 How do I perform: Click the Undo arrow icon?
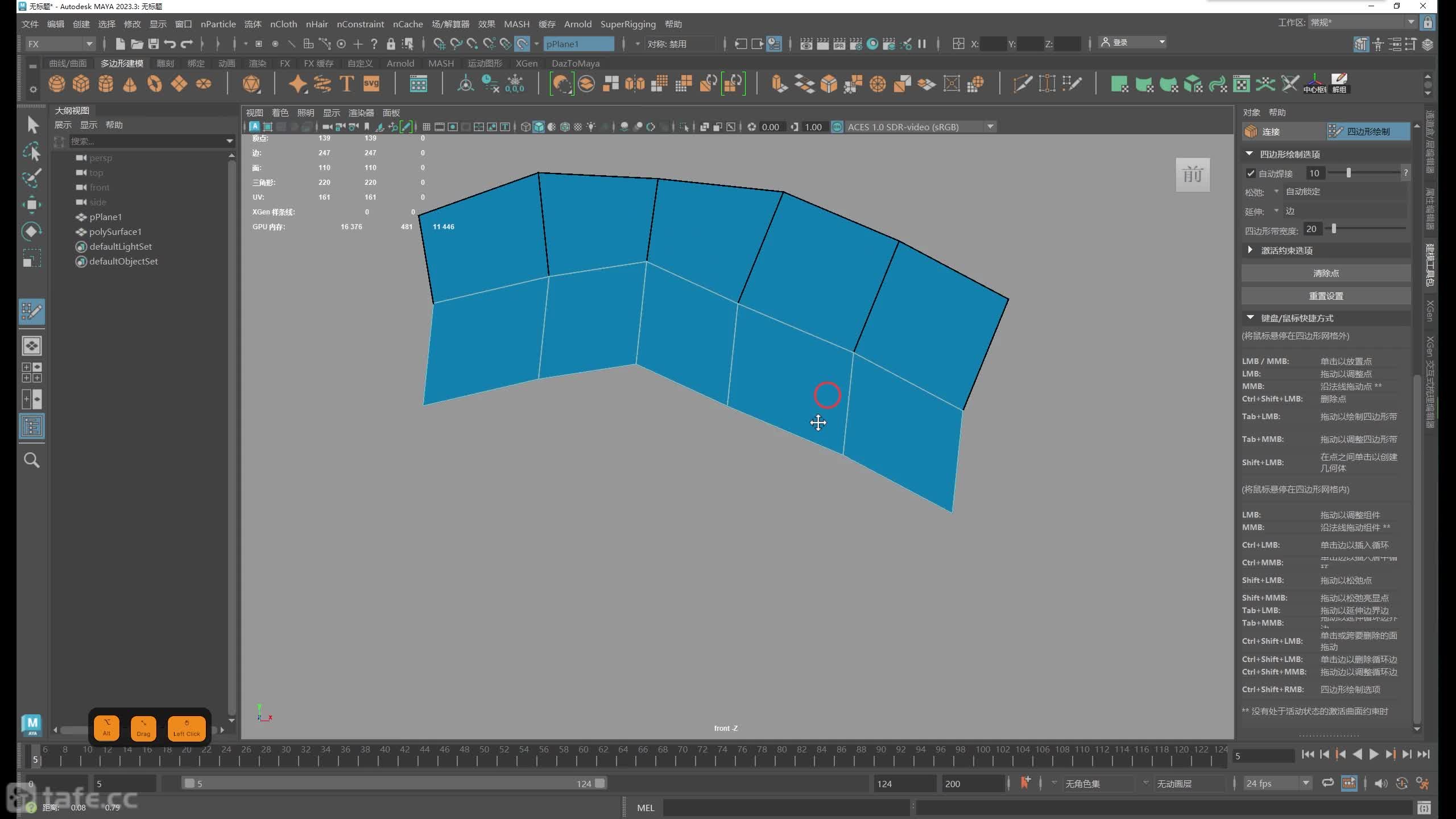click(x=170, y=44)
